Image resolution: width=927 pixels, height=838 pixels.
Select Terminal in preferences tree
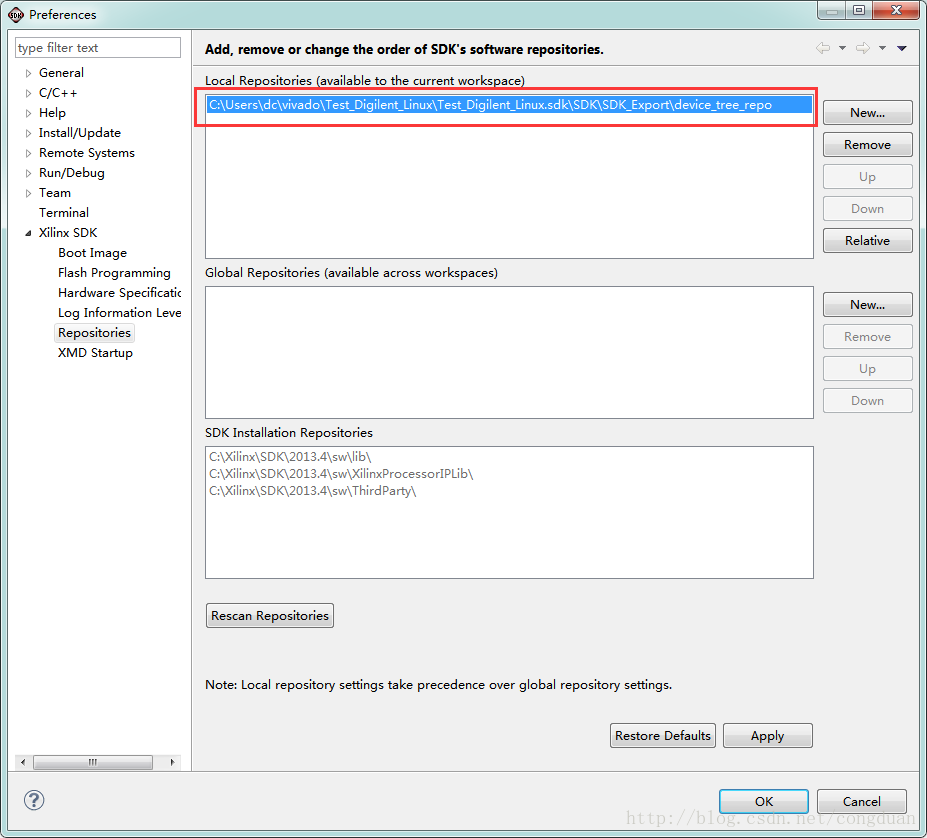pos(64,212)
